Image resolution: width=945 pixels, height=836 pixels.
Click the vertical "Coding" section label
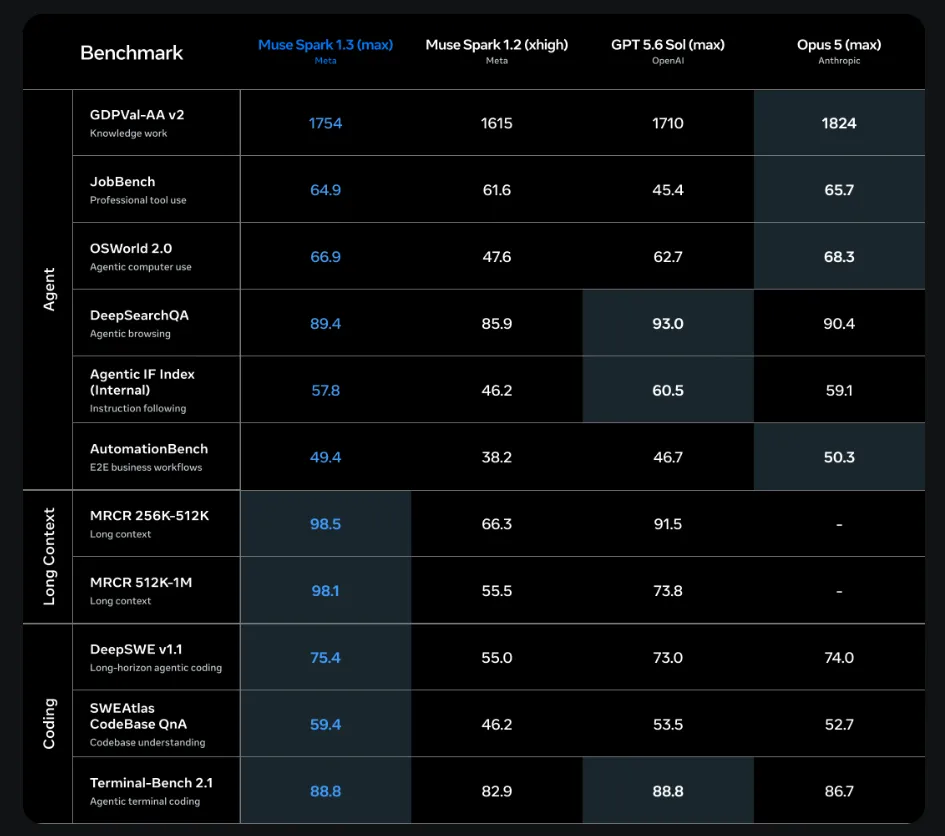(49, 723)
